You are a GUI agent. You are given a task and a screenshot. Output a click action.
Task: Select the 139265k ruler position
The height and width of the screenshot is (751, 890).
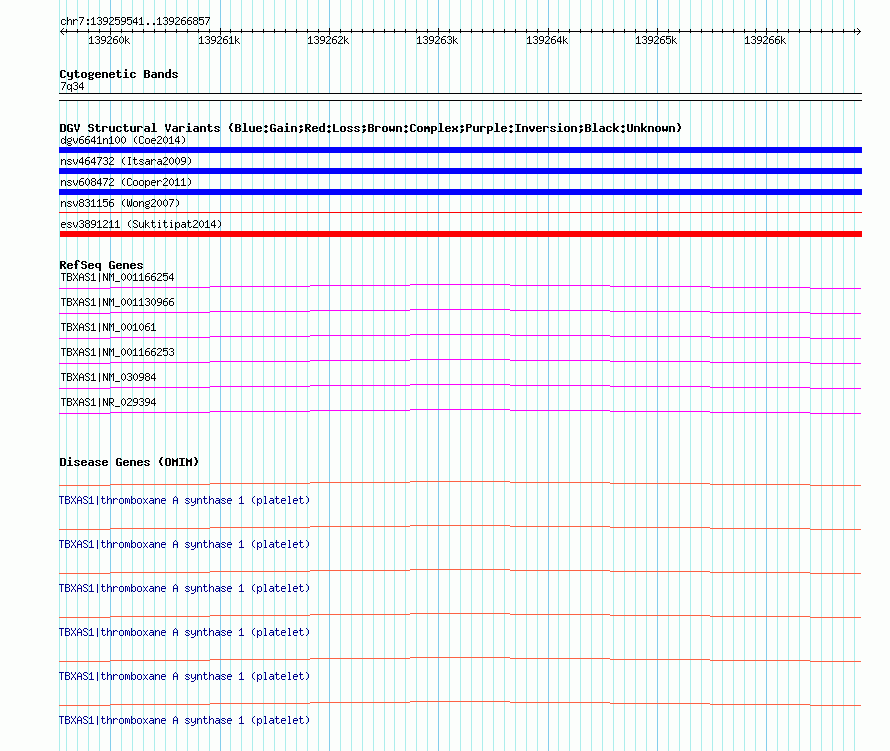[656, 40]
